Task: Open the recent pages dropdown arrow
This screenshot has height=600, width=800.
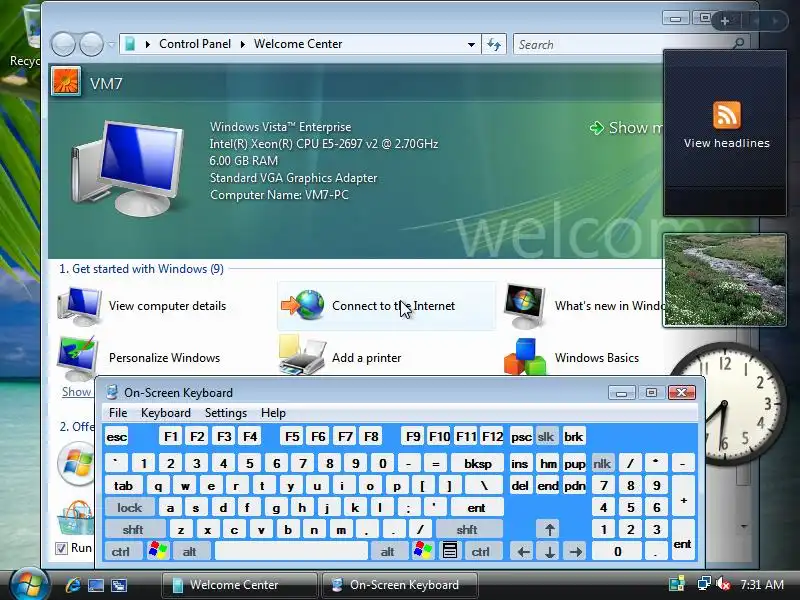Action: click(111, 44)
